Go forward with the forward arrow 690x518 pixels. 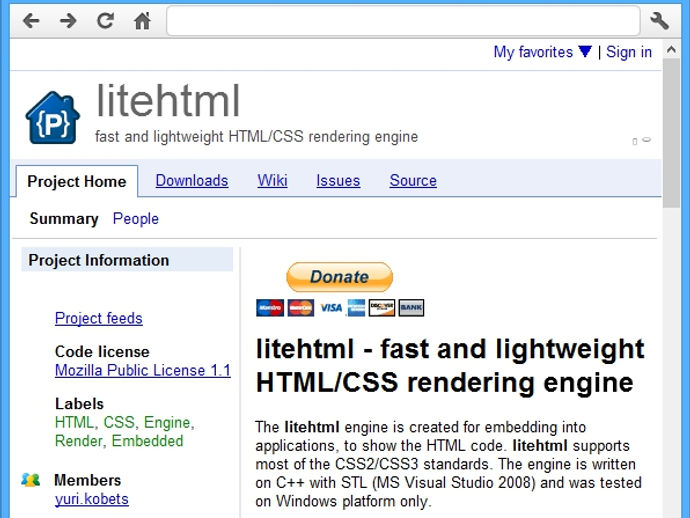[x=68, y=21]
